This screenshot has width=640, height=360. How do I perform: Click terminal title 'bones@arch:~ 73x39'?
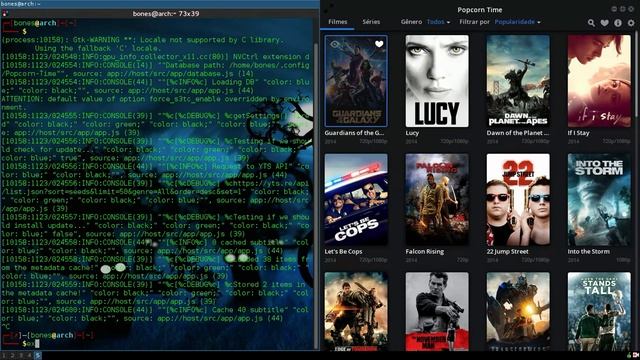166,13
